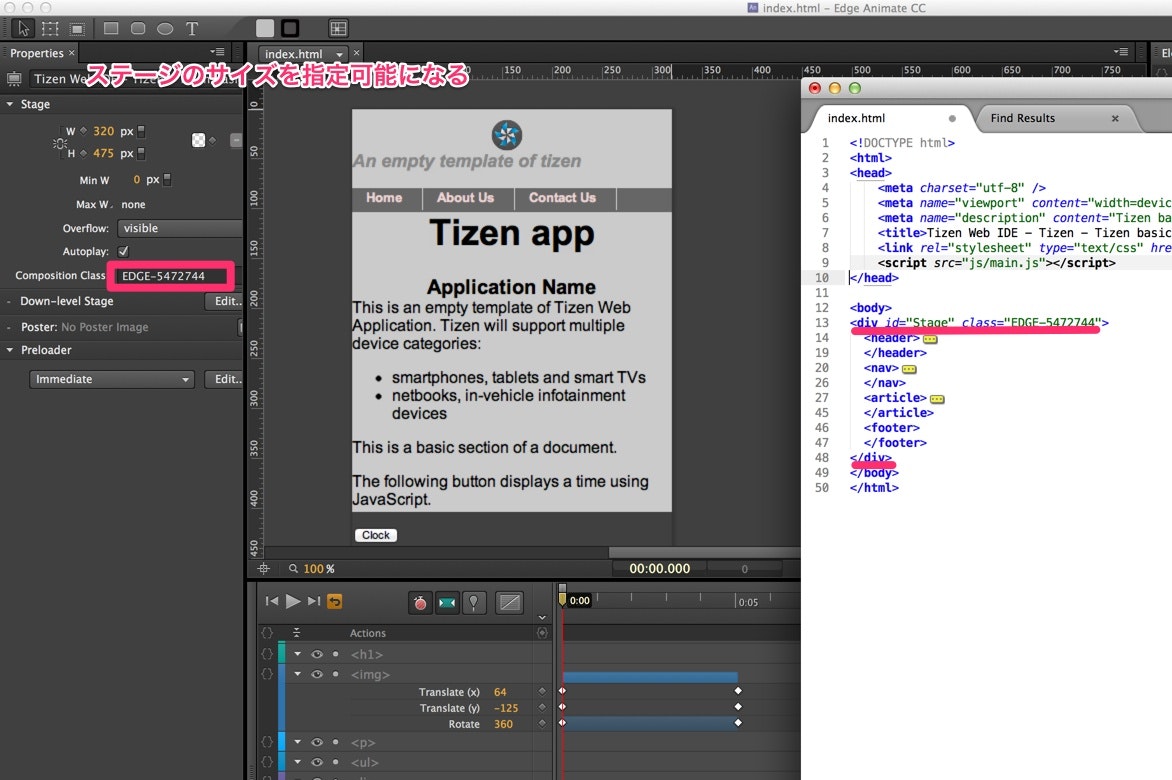Image resolution: width=1172 pixels, height=780 pixels.
Task: Click the Contact Us nav link
Action: click(x=563, y=198)
